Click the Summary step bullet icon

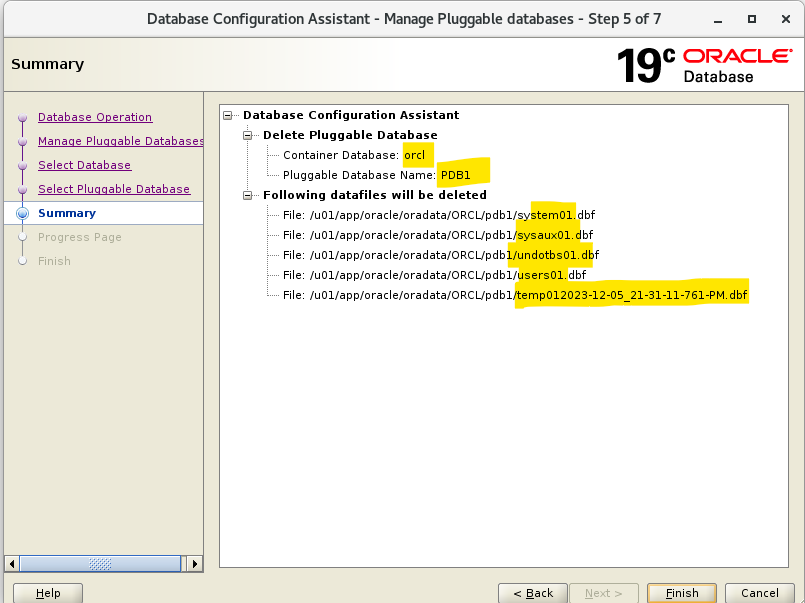(23, 213)
